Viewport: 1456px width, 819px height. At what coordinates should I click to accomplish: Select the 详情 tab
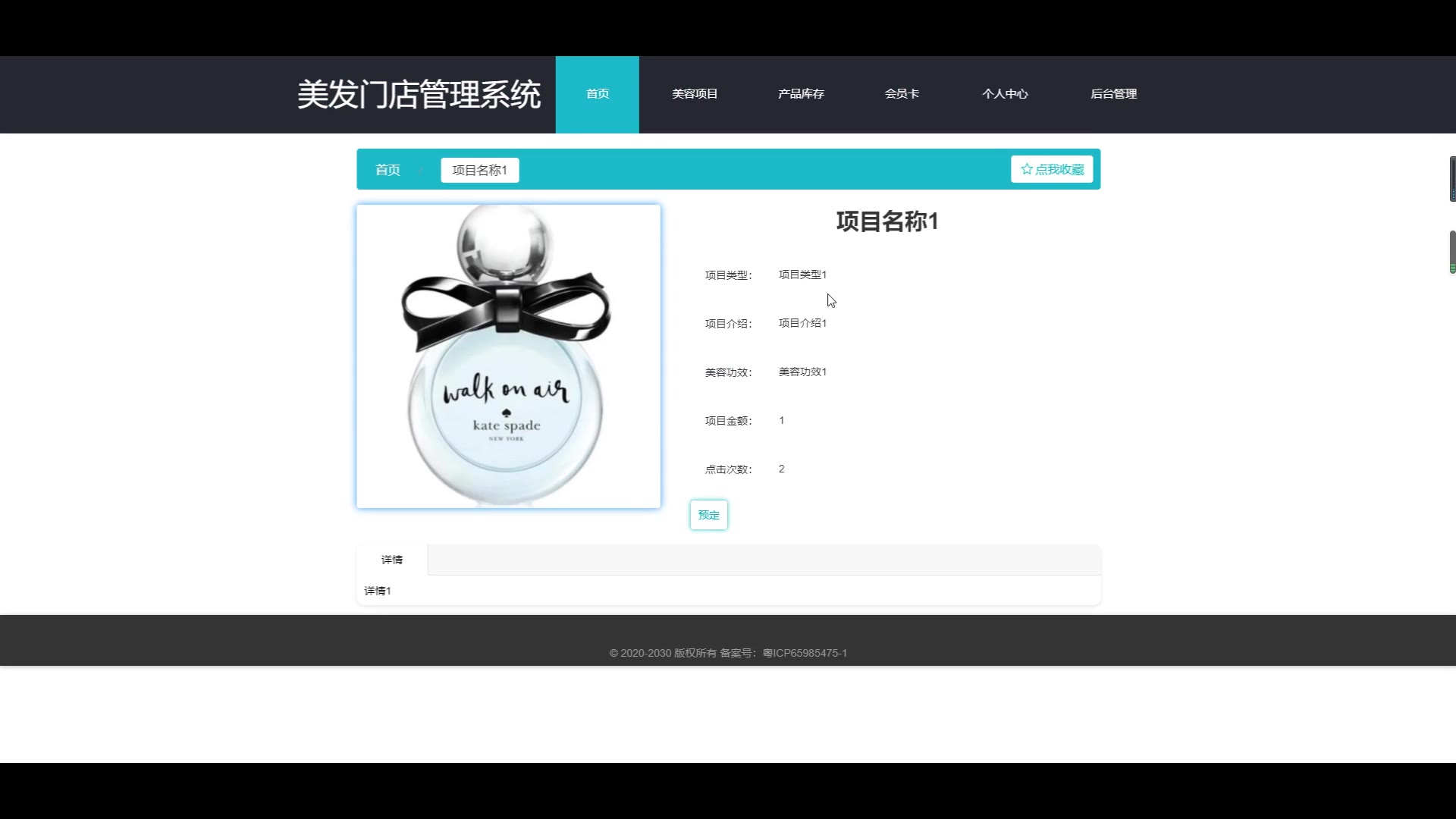(x=392, y=560)
